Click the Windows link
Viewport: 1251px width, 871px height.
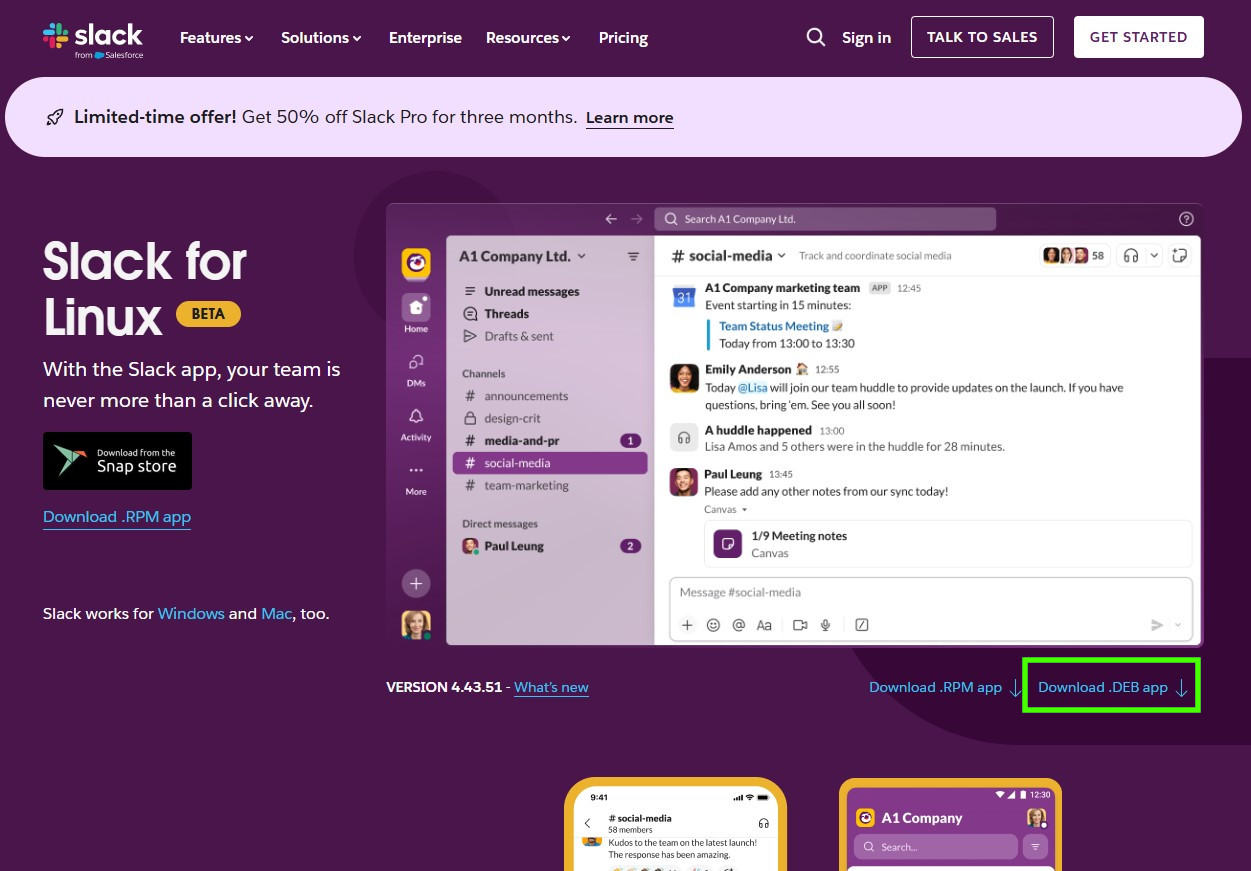[x=191, y=614]
